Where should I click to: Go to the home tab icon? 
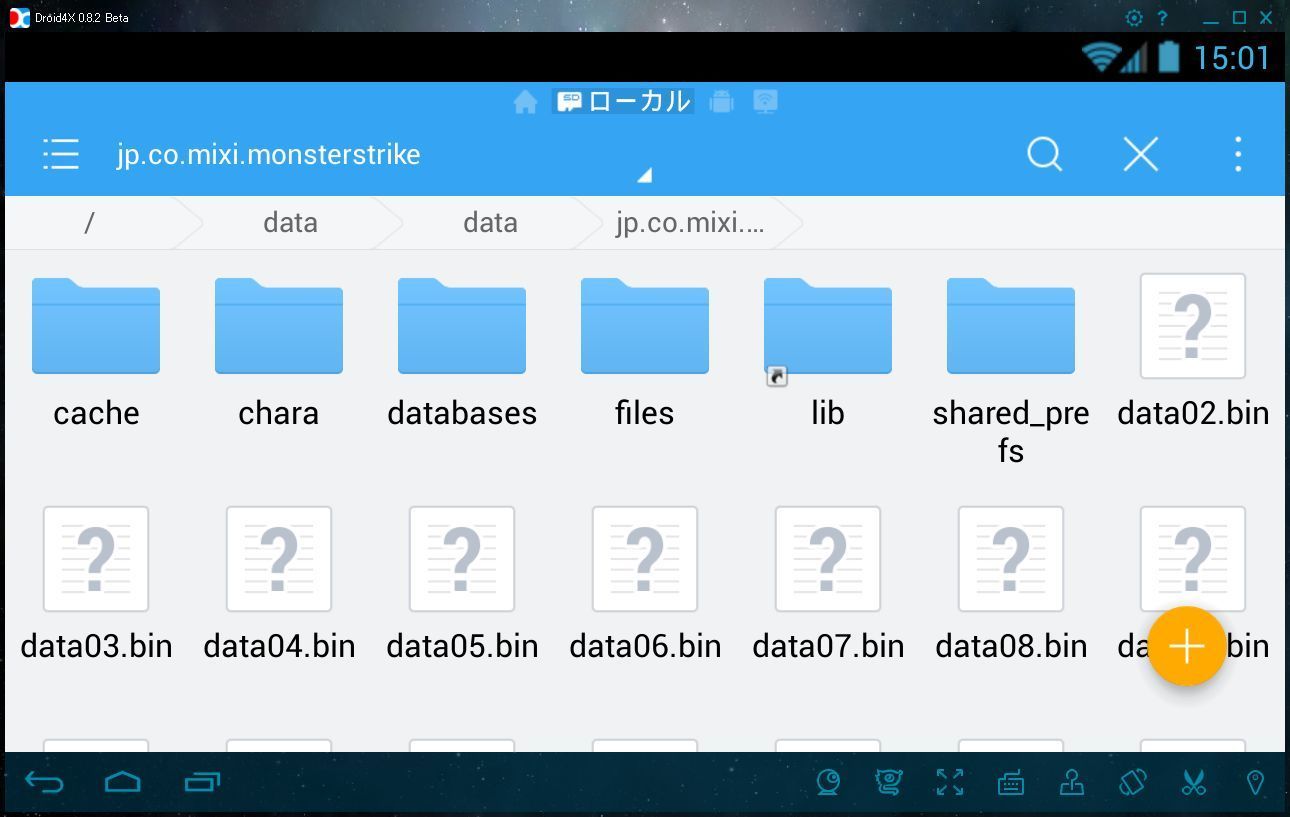click(525, 102)
